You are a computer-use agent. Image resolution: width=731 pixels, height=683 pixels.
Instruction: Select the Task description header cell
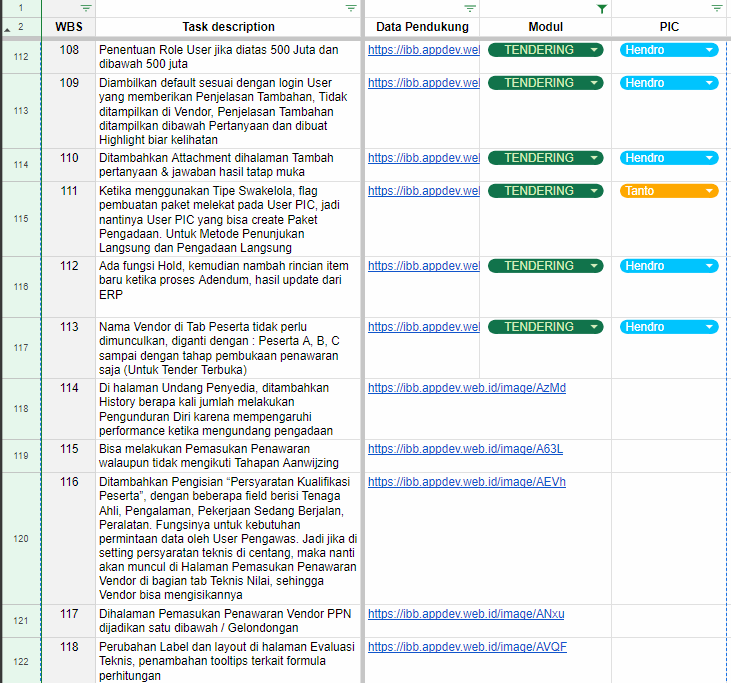pyautogui.click(x=228, y=27)
